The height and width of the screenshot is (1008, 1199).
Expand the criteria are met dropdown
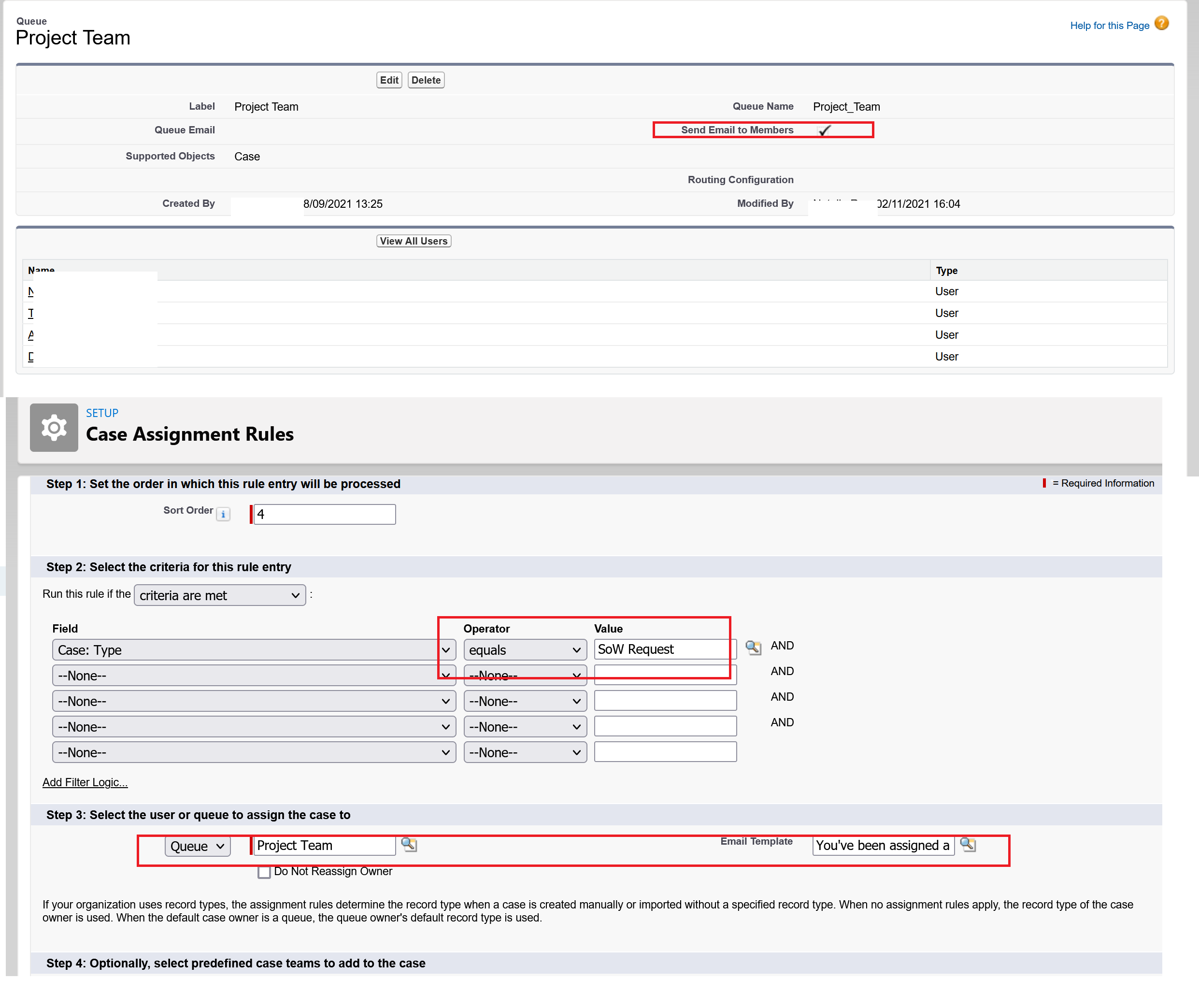tap(219, 595)
